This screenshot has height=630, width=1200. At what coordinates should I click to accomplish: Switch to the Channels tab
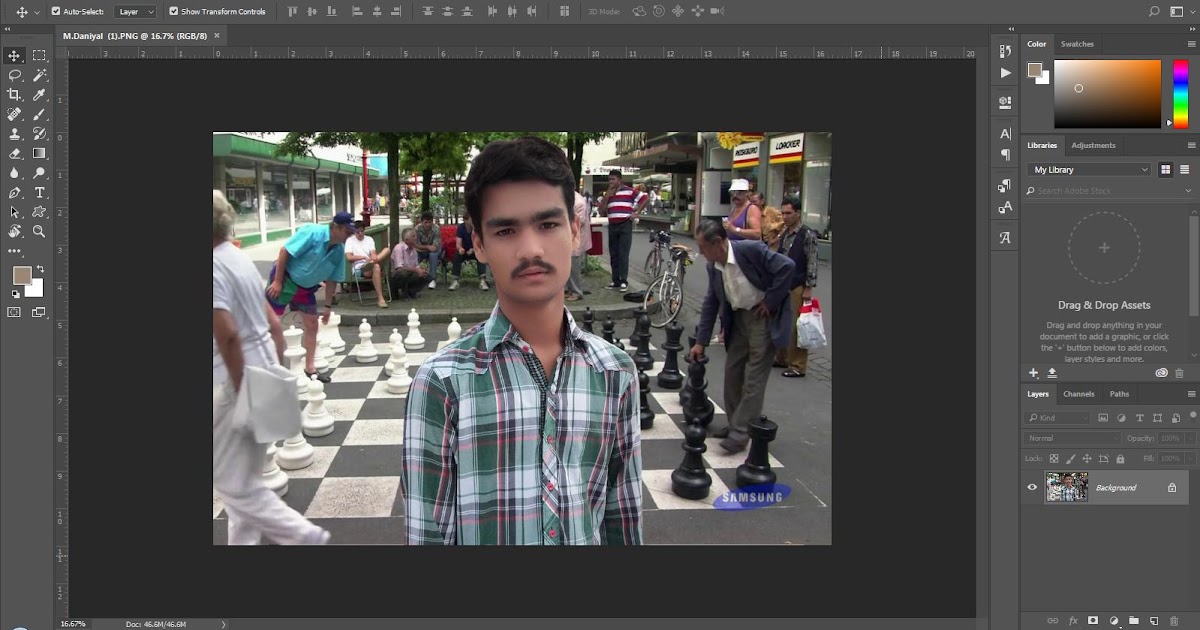click(1079, 394)
